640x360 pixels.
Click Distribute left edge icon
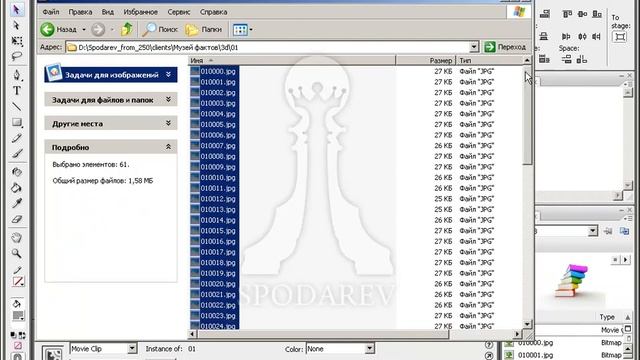click(566, 37)
